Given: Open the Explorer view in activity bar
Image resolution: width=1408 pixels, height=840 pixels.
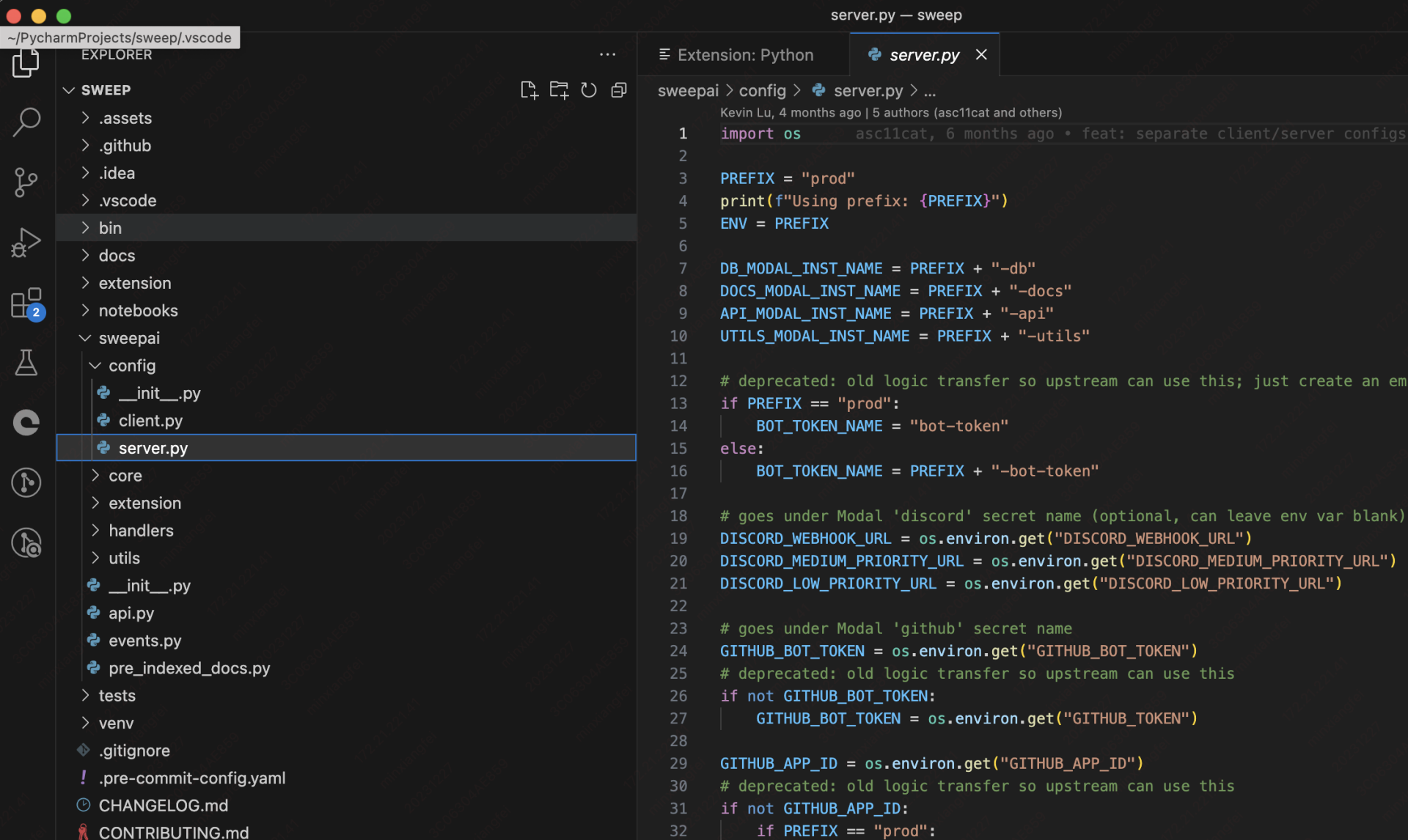Looking at the screenshot, I should click(26, 63).
